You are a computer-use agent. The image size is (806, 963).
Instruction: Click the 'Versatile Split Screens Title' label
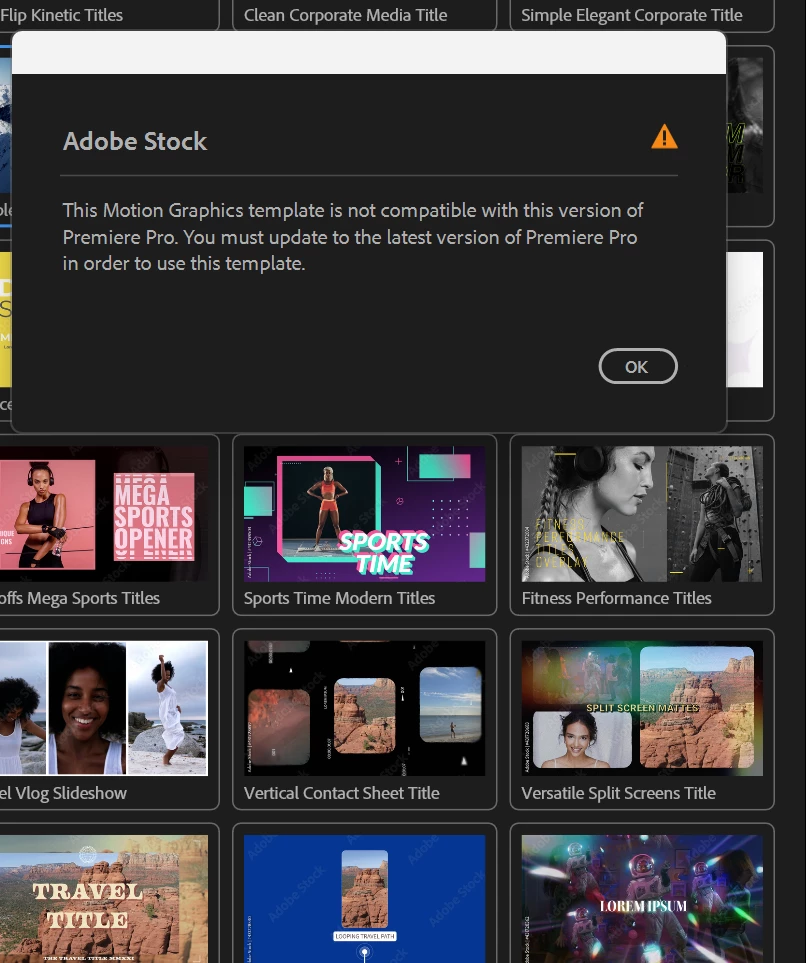pyautogui.click(x=619, y=793)
